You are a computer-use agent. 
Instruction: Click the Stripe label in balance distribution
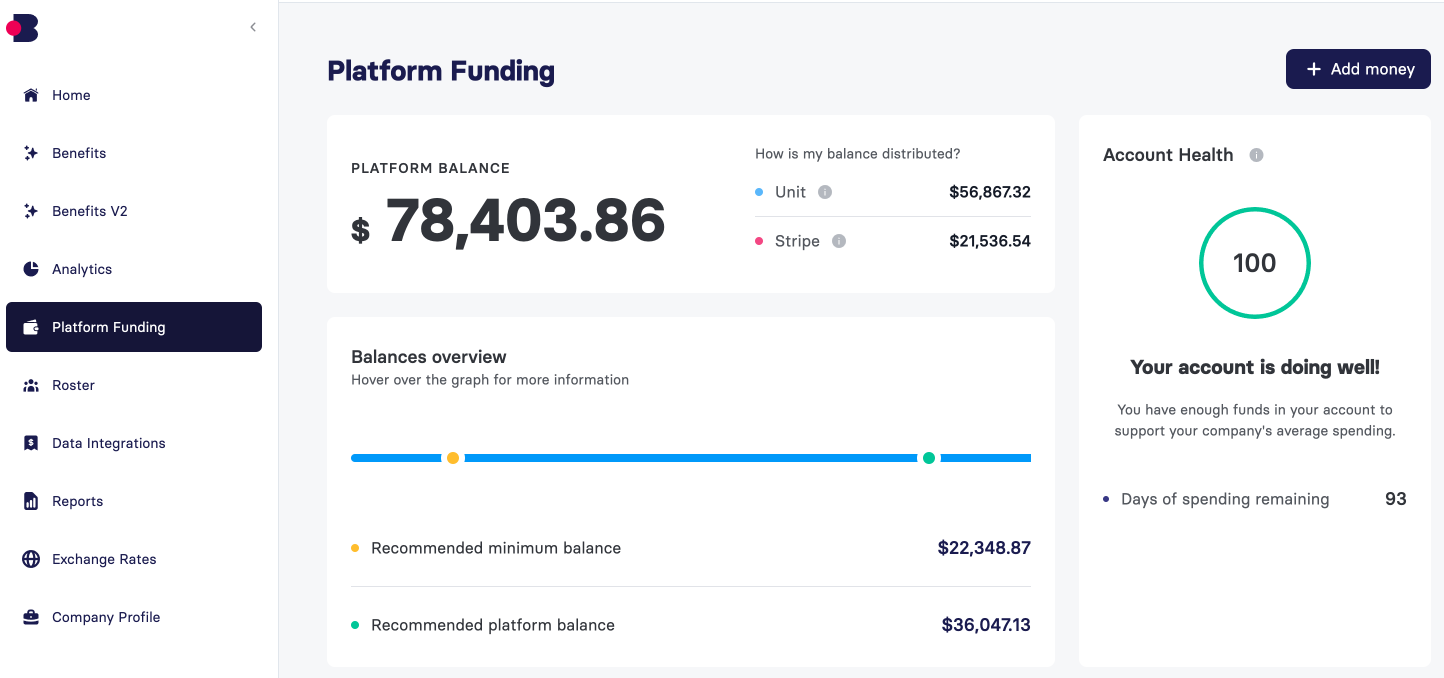click(x=797, y=241)
